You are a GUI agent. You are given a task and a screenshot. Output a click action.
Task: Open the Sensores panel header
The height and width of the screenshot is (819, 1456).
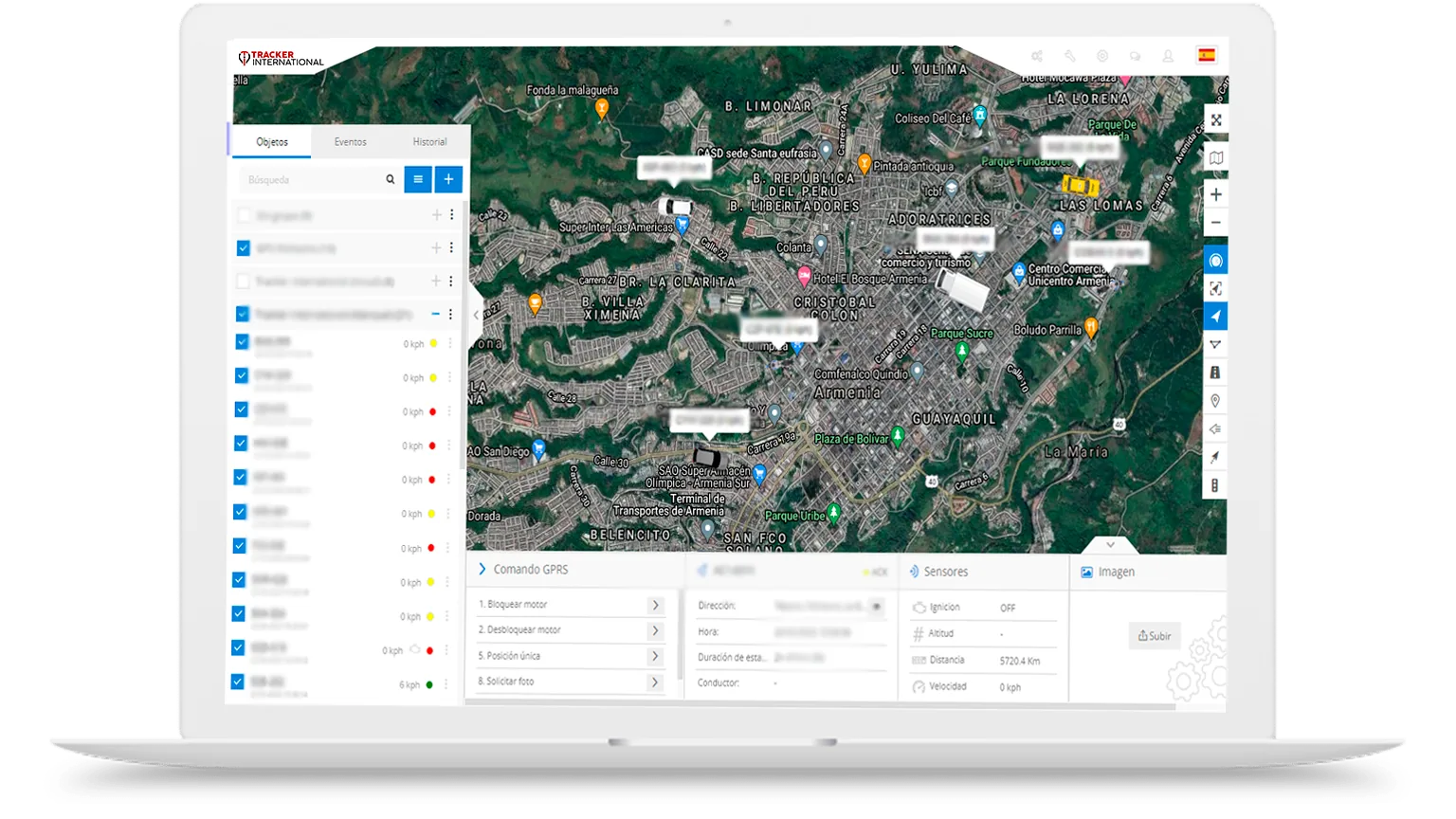[x=983, y=572]
